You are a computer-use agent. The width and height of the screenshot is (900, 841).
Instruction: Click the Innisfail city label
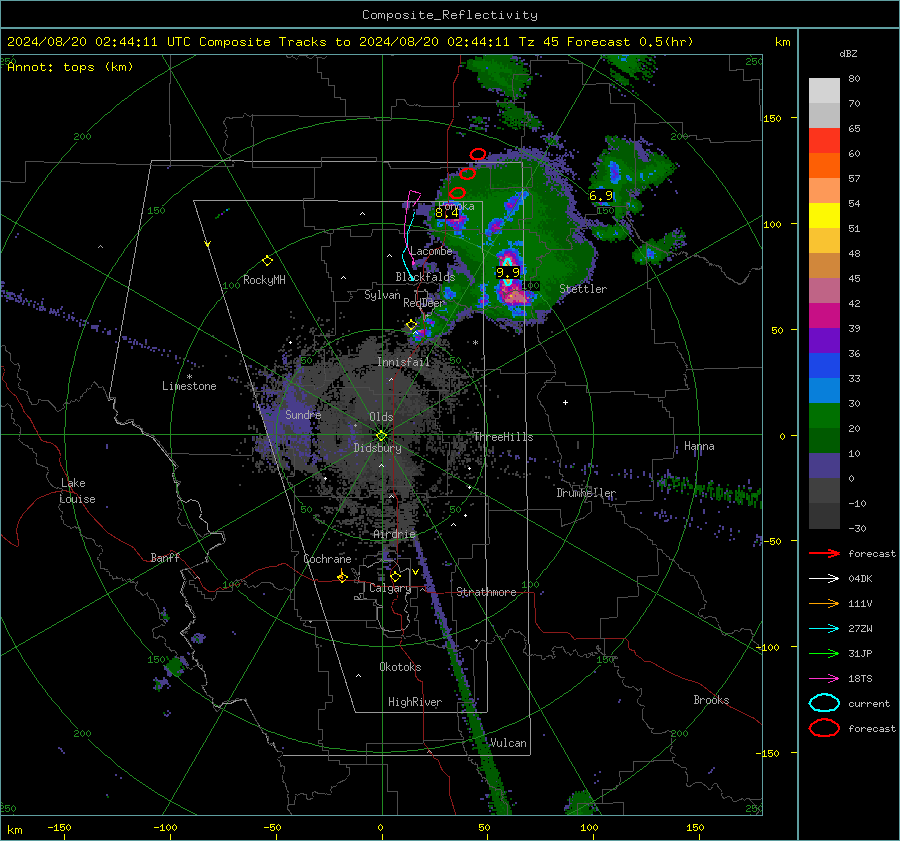coord(403,362)
